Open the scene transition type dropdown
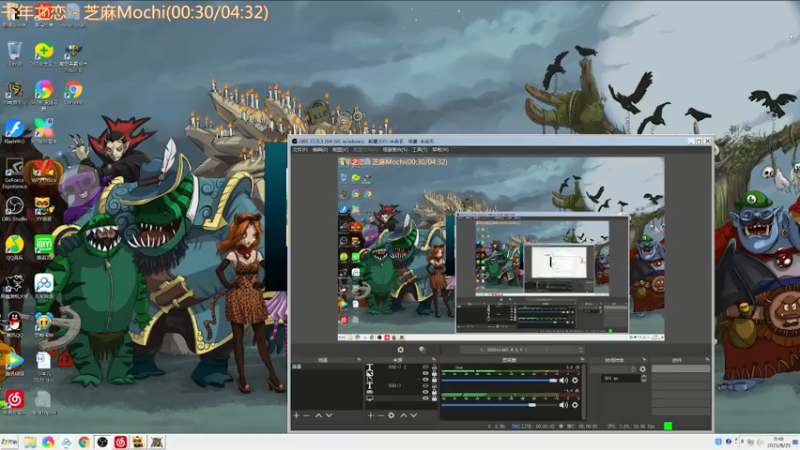Viewport: 800px width, 450px height. [x=613, y=369]
